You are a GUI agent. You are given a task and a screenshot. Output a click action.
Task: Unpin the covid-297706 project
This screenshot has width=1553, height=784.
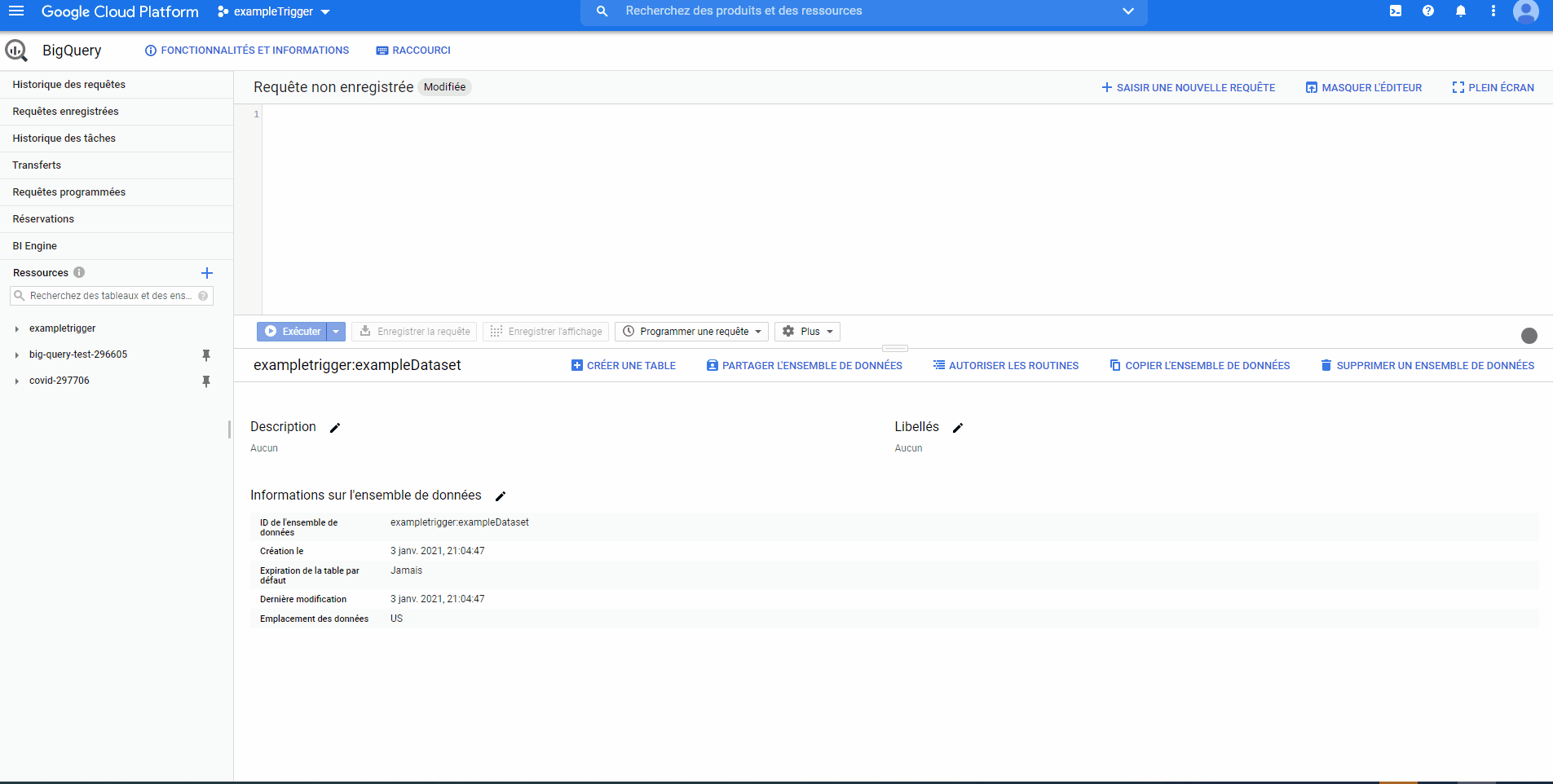206,381
